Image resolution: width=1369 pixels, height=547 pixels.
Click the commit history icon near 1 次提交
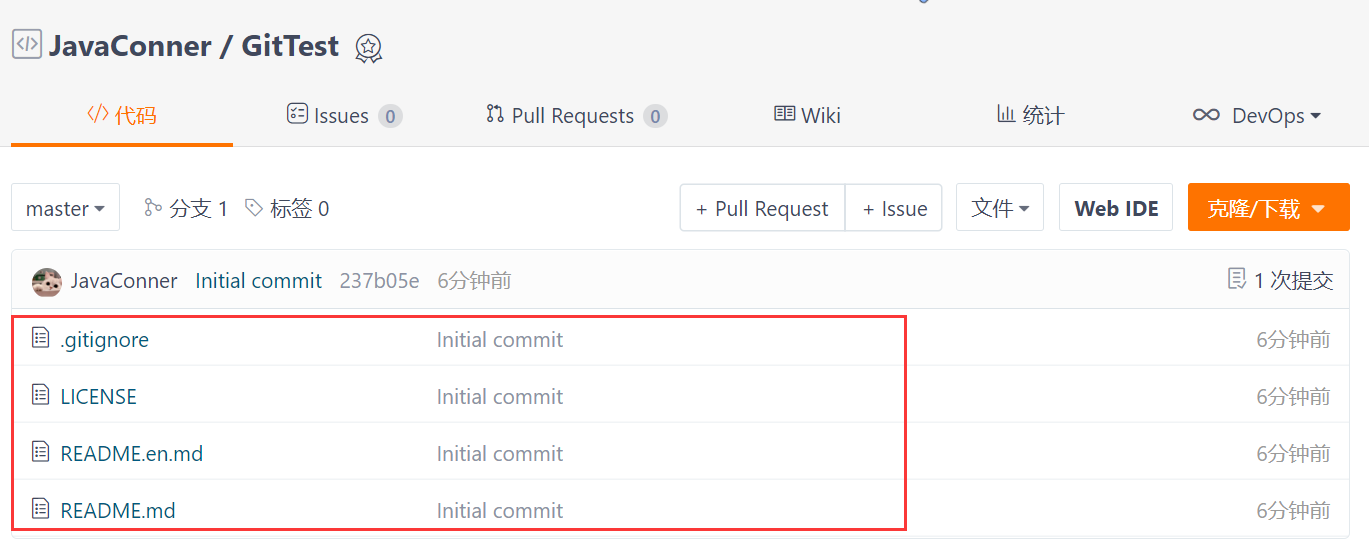pyautogui.click(x=1237, y=280)
